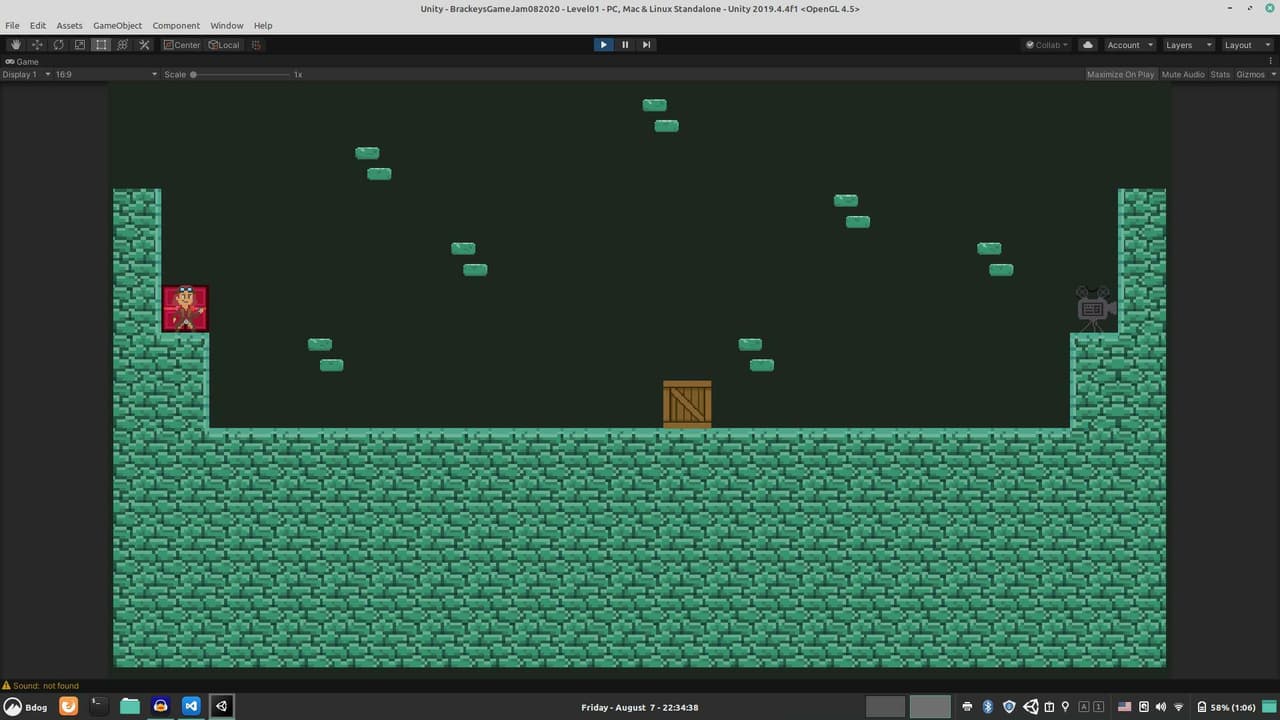Open Unity cloud services
The image size is (1280, 720).
(1088, 45)
